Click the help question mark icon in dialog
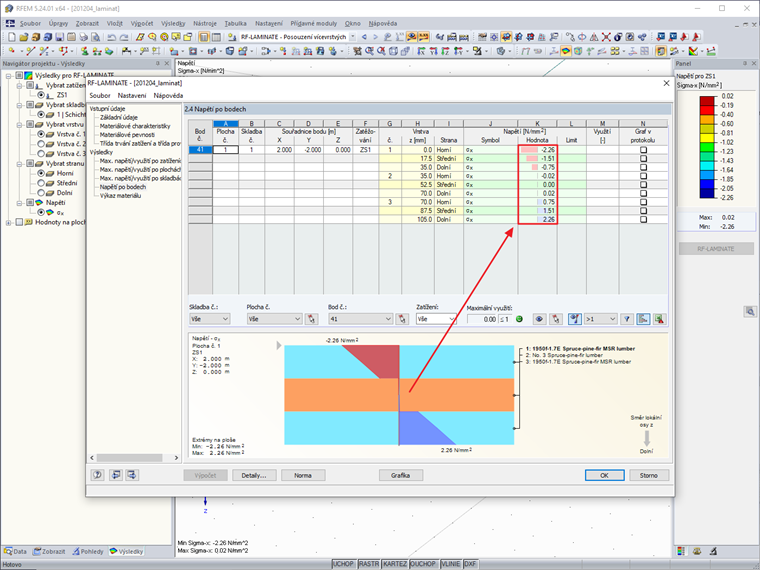760x570 pixels. (x=97, y=475)
